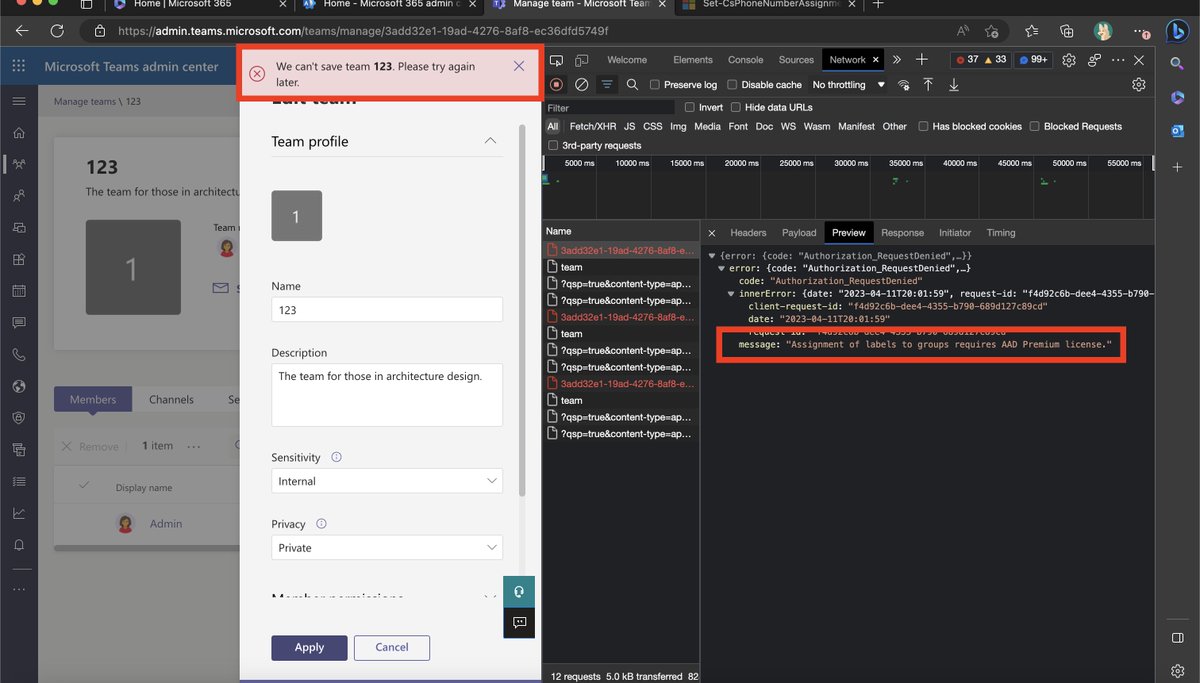Open the Admin member link
The width and height of the screenshot is (1200, 683).
[166, 523]
